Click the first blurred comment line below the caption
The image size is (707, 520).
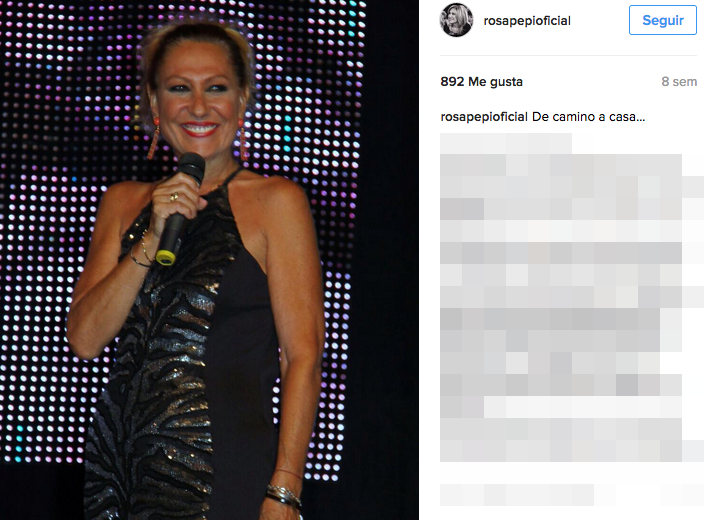506,143
